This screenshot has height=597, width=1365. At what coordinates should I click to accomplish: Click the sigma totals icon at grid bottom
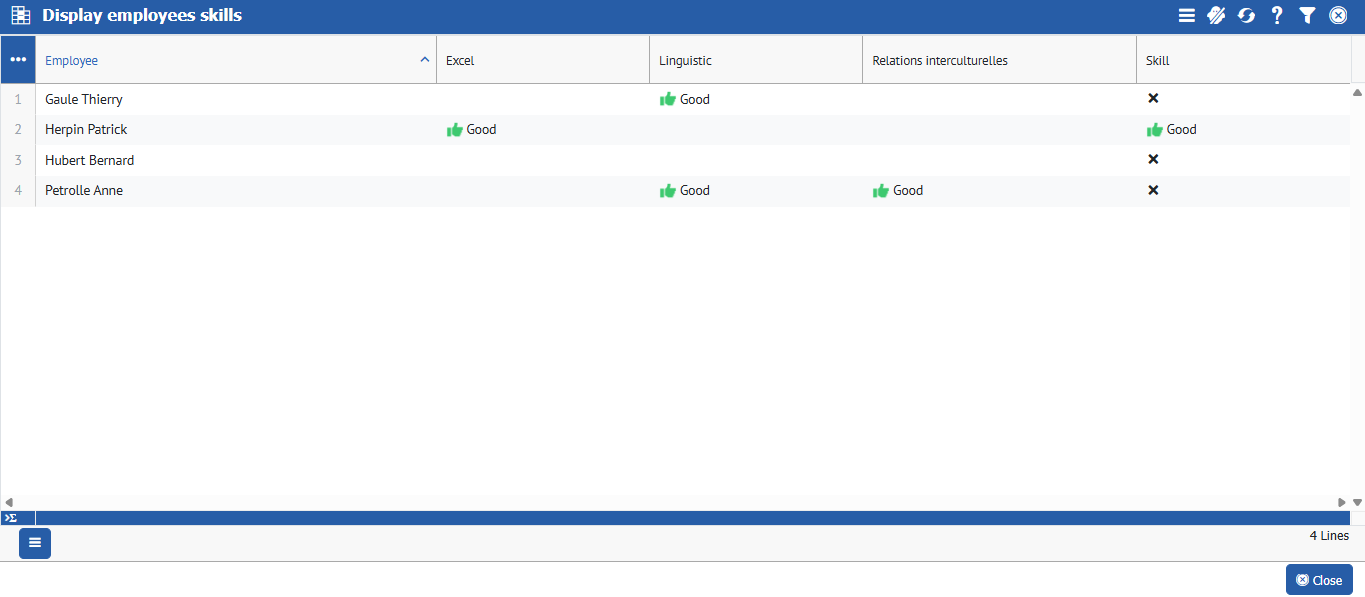10,518
